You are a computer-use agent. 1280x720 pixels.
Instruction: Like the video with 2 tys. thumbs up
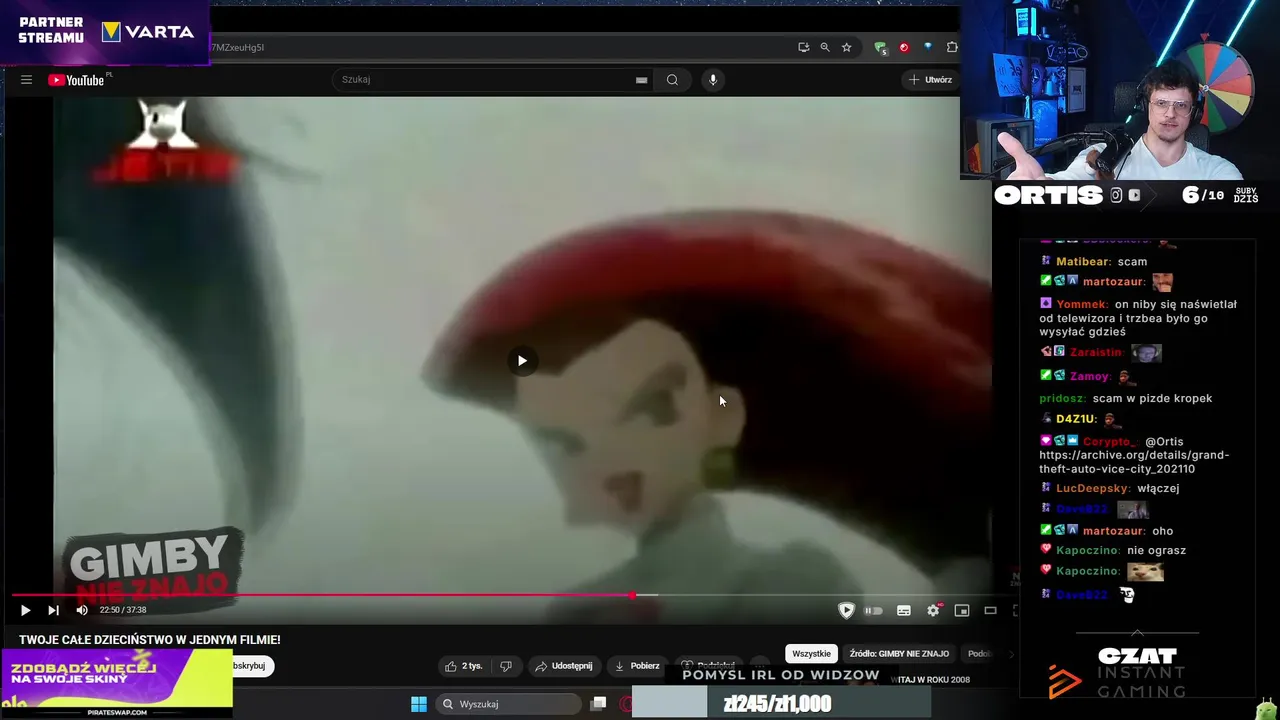[x=464, y=666]
